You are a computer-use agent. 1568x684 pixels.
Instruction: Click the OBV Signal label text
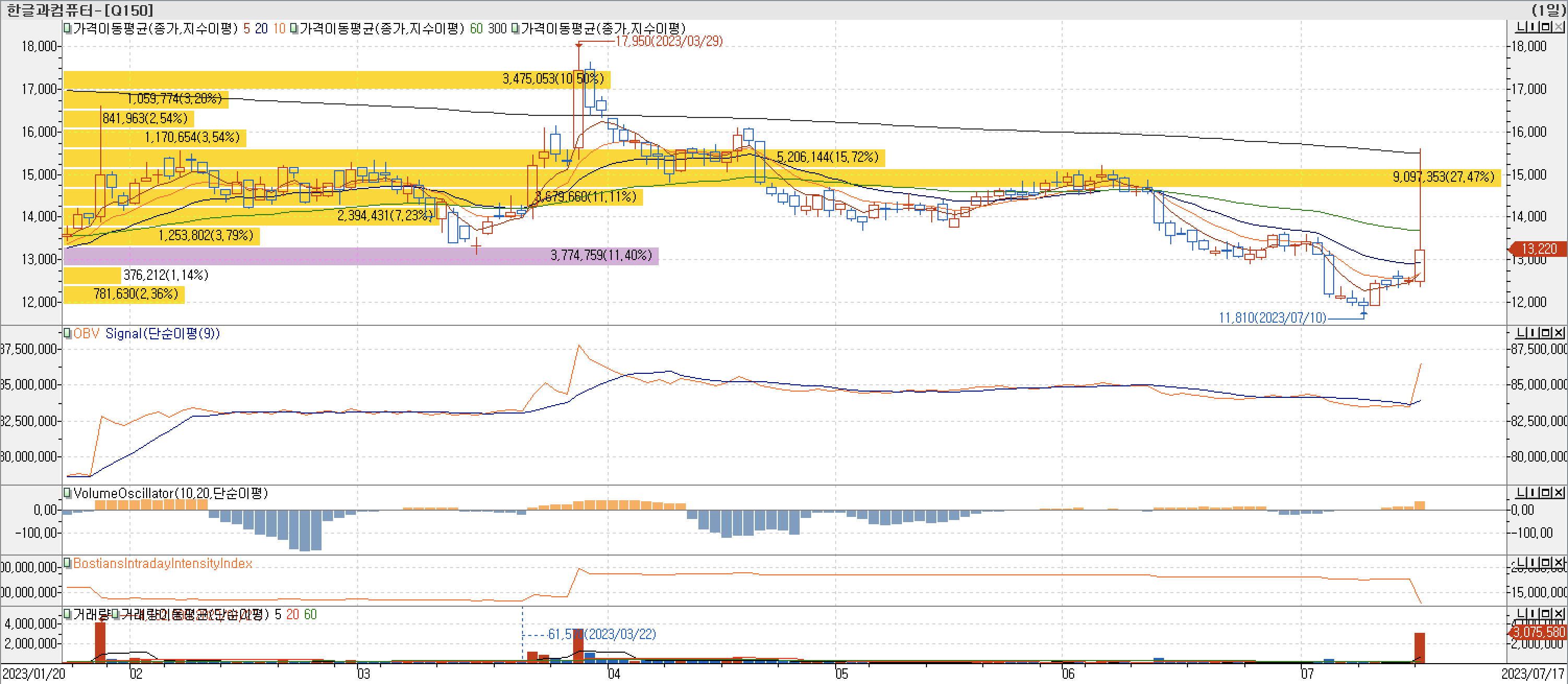point(162,334)
